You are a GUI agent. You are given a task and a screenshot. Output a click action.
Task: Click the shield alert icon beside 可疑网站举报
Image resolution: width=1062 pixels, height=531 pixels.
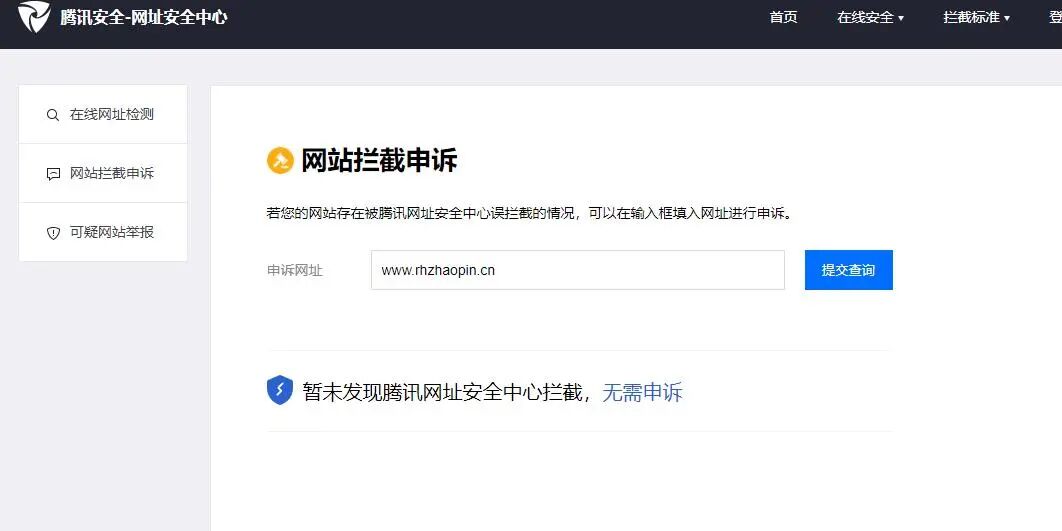(53, 233)
